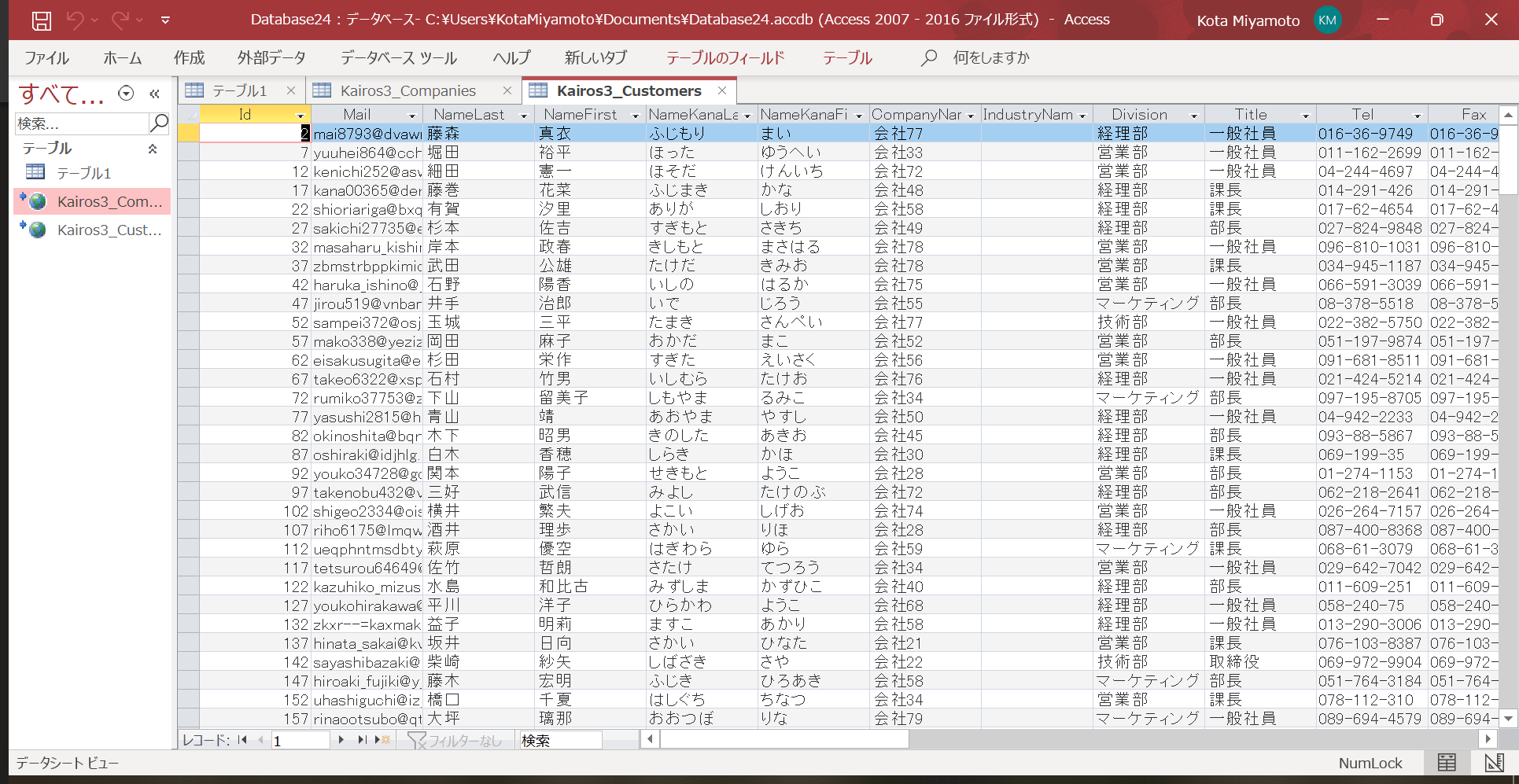The height and width of the screenshot is (784, 1519).
Task: Go to first record navigation button
Action: pyautogui.click(x=242, y=740)
